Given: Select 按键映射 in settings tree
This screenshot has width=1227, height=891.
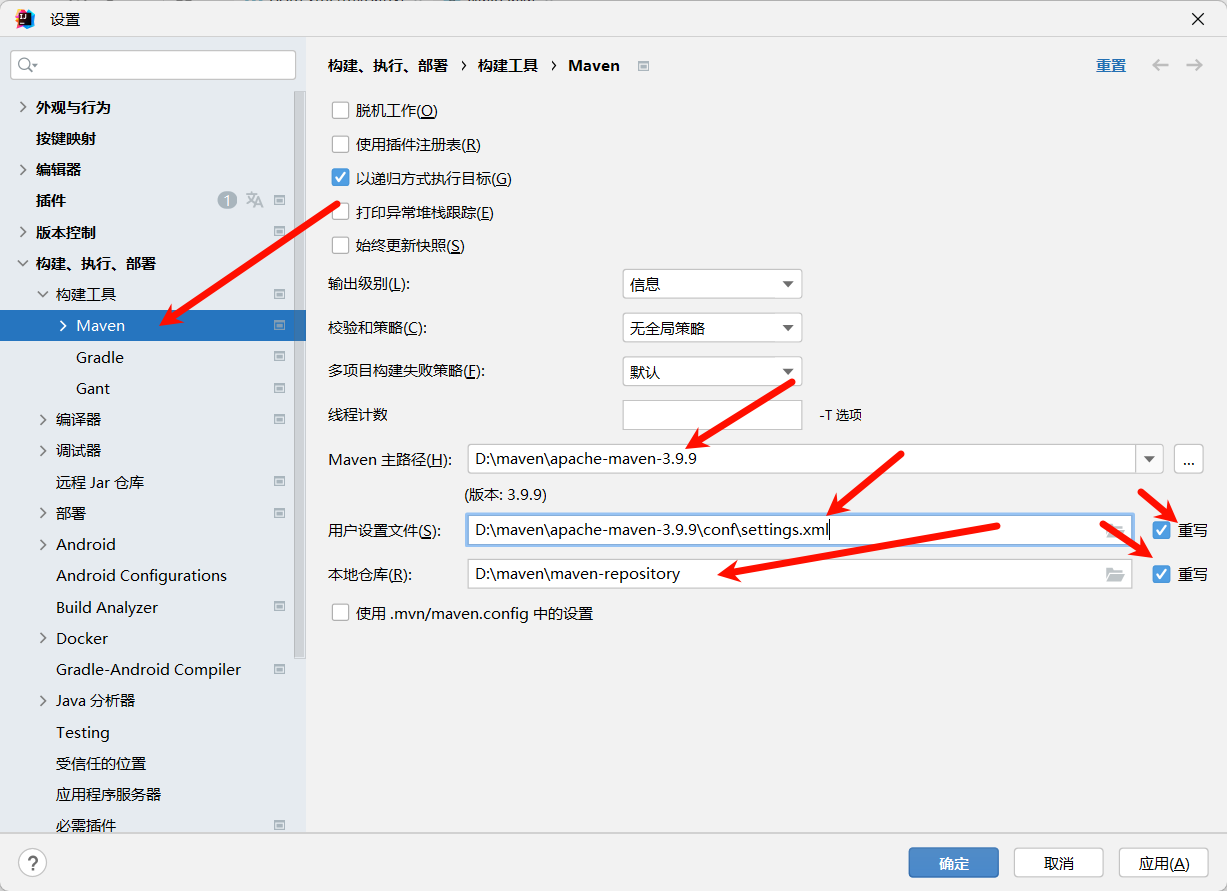Looking at the screenshot, I should [66, 138].
